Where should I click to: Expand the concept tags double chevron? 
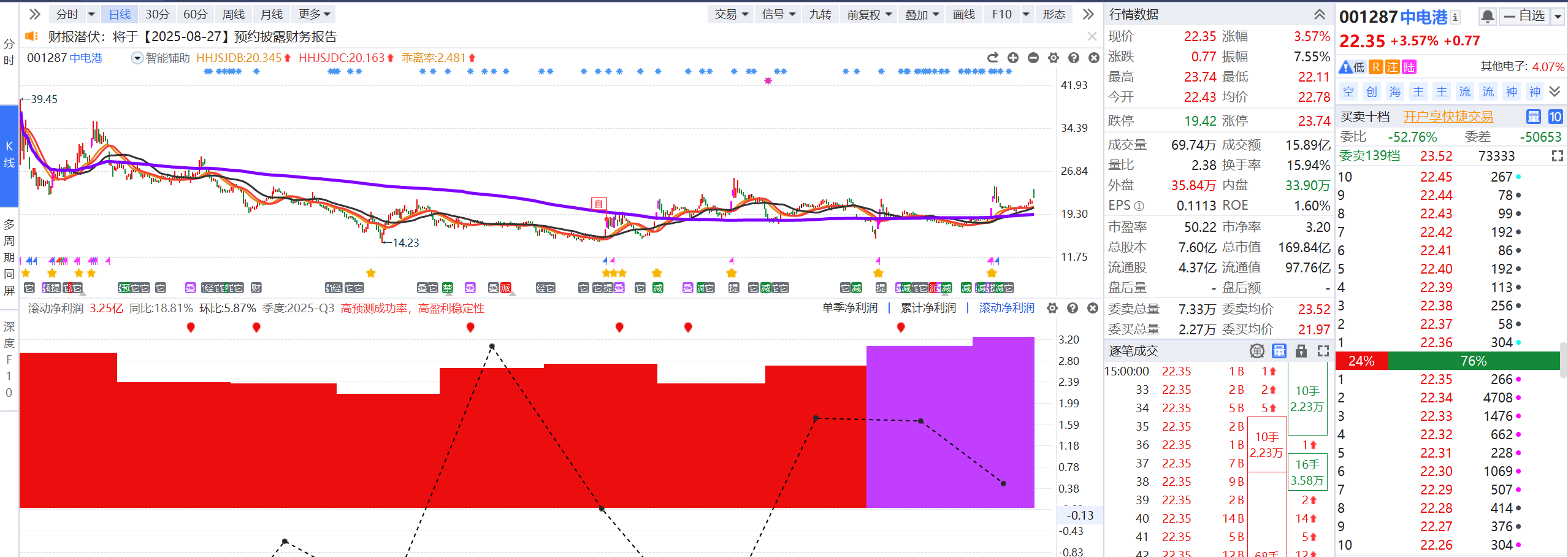click(x=1555, y=92)
